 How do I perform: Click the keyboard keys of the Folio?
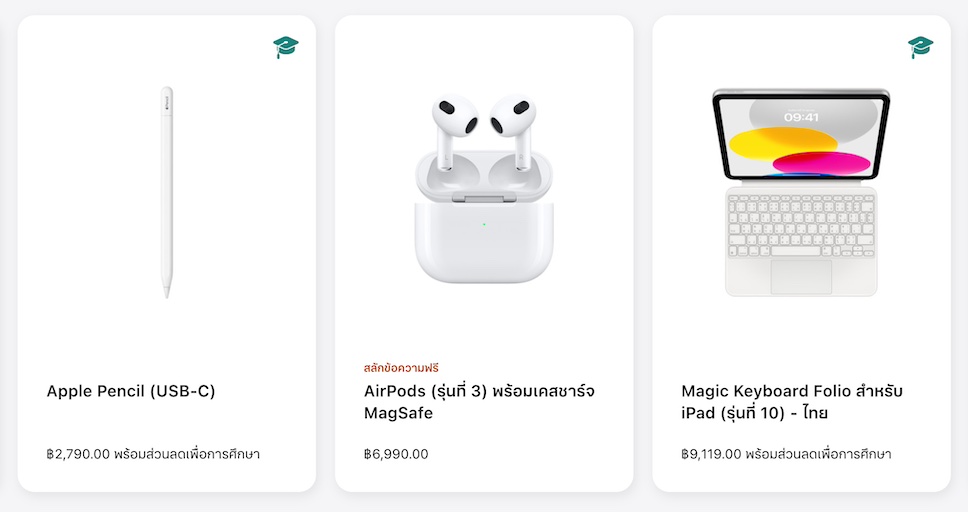(801, 224)
